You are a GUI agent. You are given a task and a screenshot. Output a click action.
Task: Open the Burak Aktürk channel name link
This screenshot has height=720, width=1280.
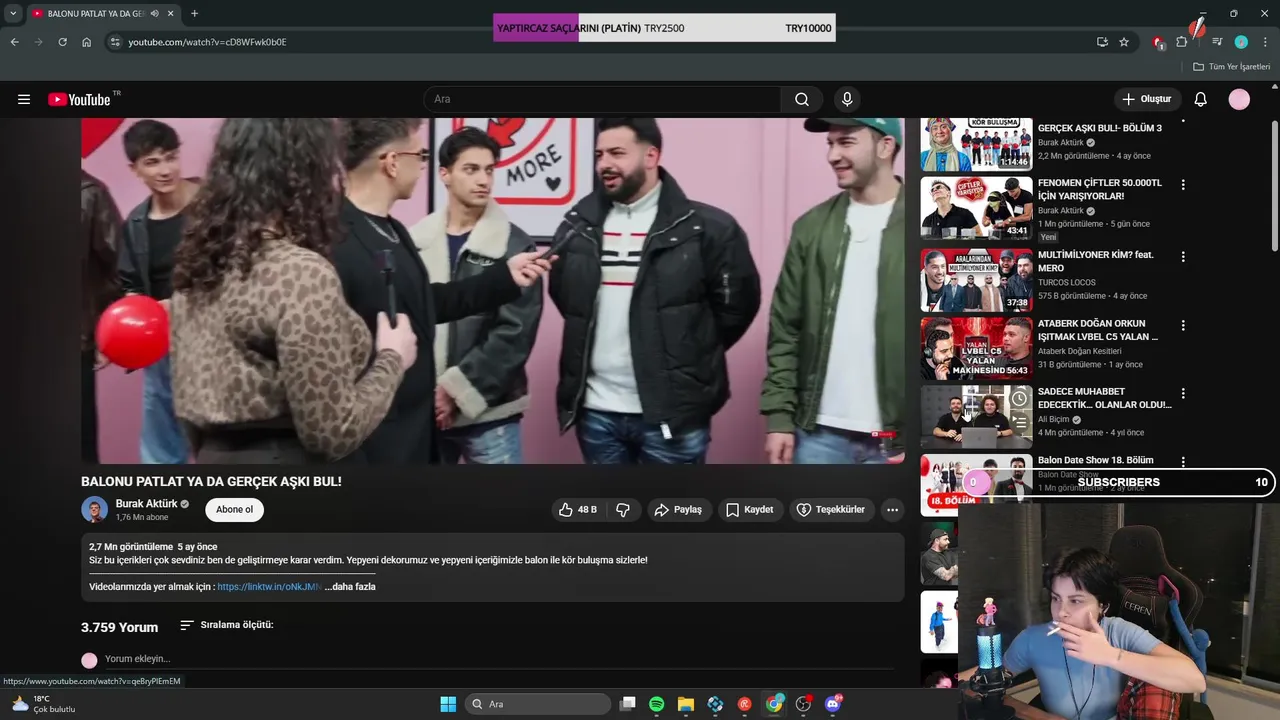[x=146, y=504]
